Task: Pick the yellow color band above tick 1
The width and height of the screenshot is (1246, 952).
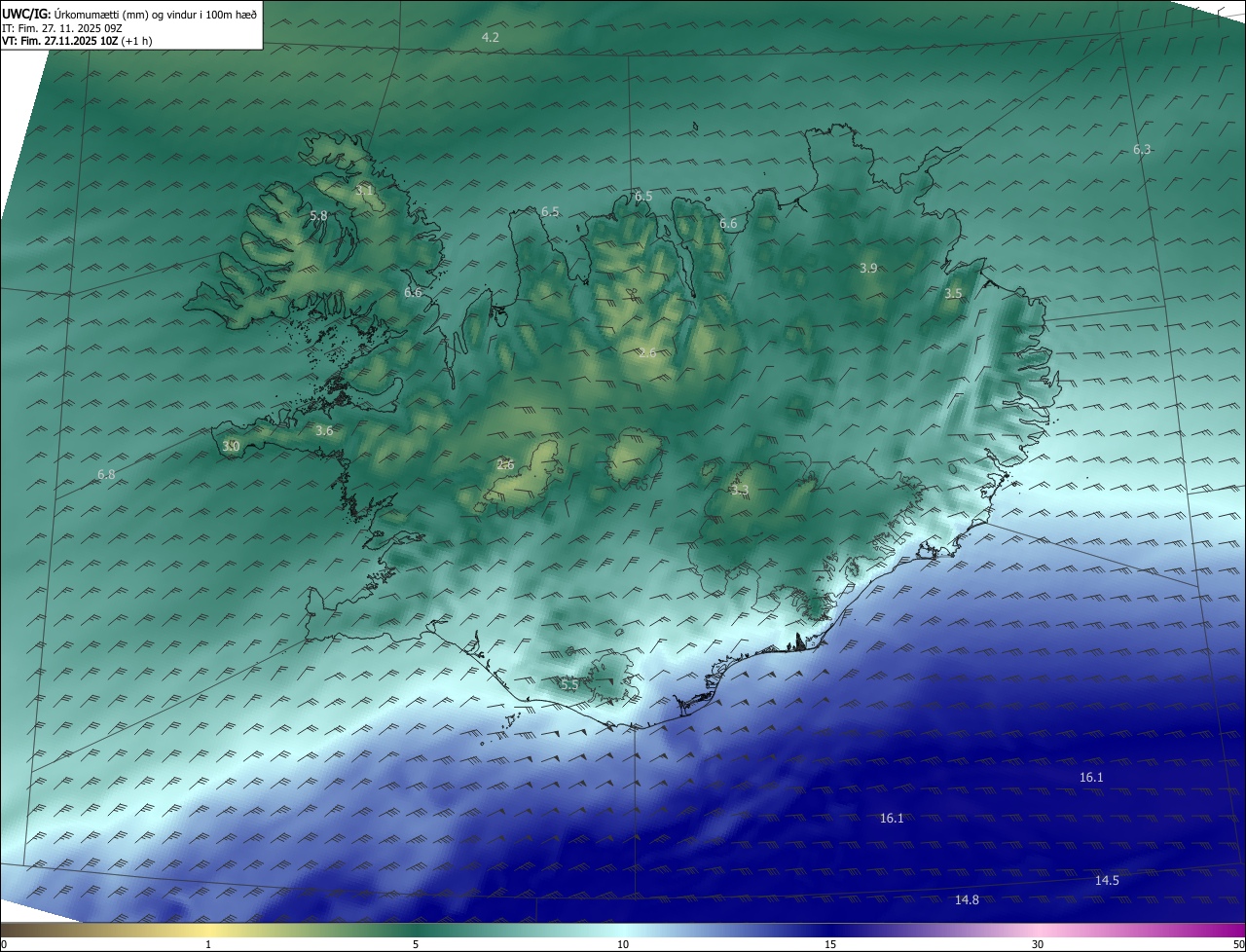Action: click(208, 930)
